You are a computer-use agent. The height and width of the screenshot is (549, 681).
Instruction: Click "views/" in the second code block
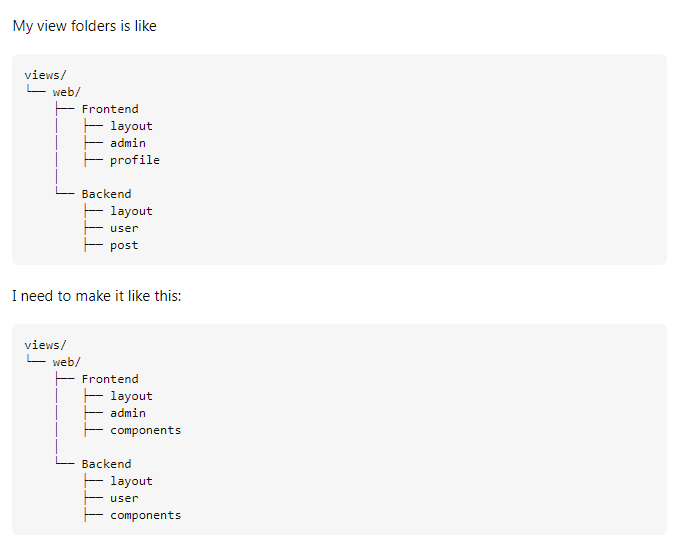[x=45, y=345]
